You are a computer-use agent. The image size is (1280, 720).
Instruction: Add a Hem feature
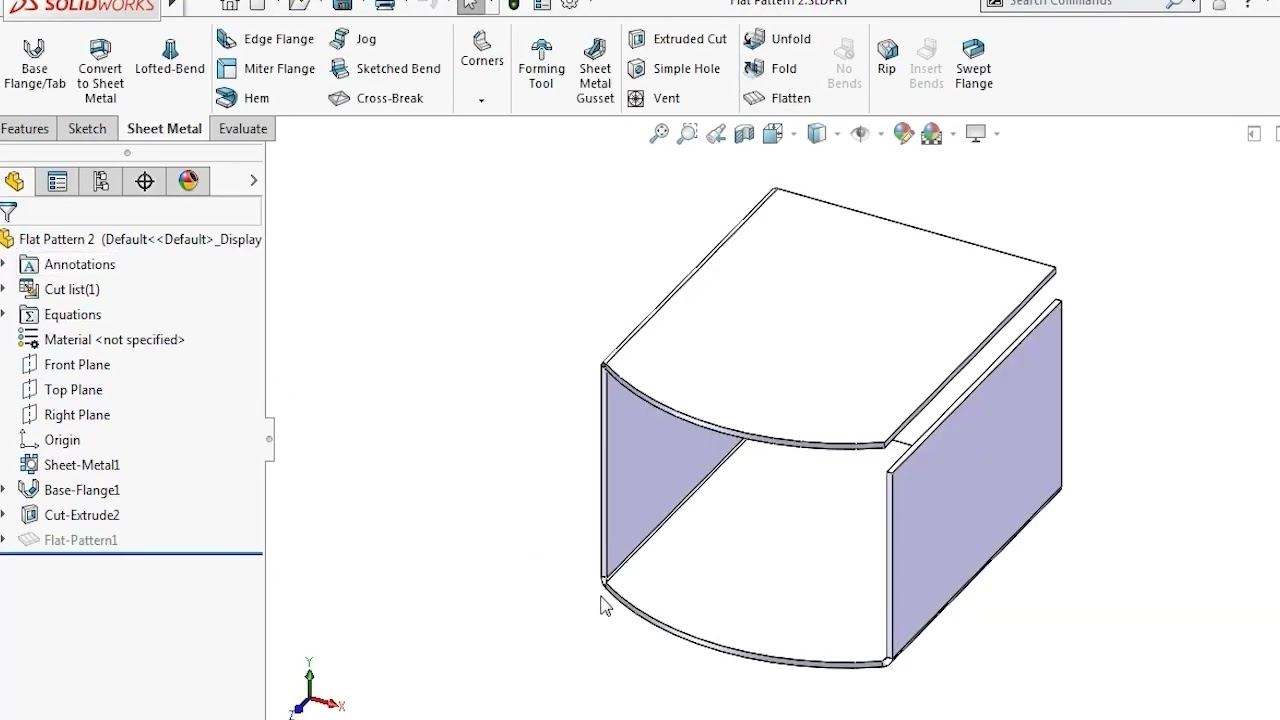[243, 98]
